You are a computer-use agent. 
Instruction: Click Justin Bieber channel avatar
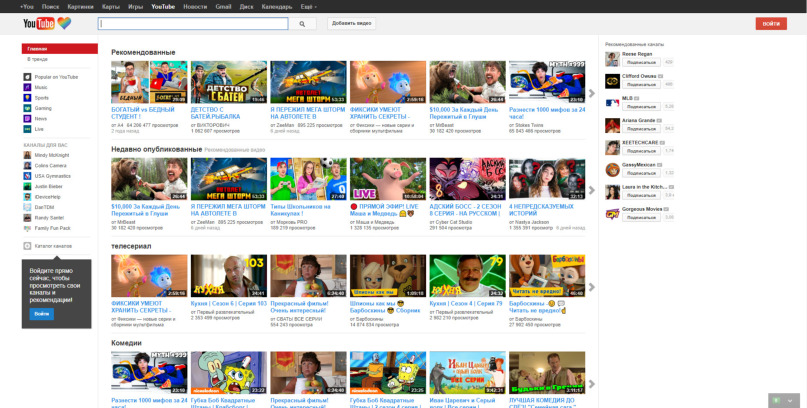pos(27,186)
